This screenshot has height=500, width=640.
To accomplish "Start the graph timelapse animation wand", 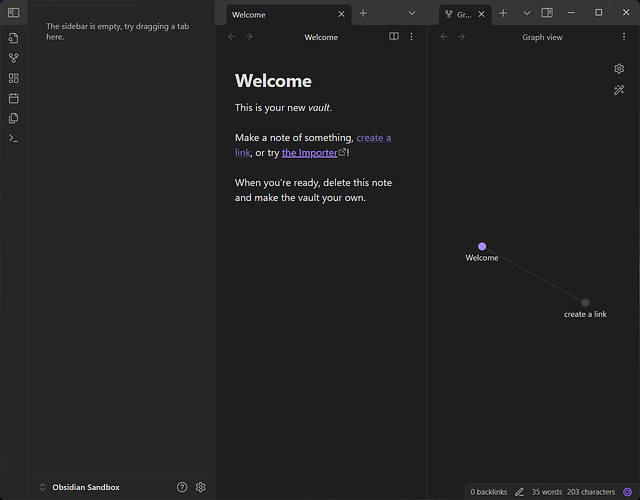I will 619,90.
